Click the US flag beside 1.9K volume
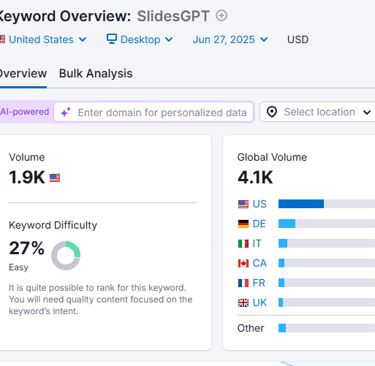 [55, 178]
